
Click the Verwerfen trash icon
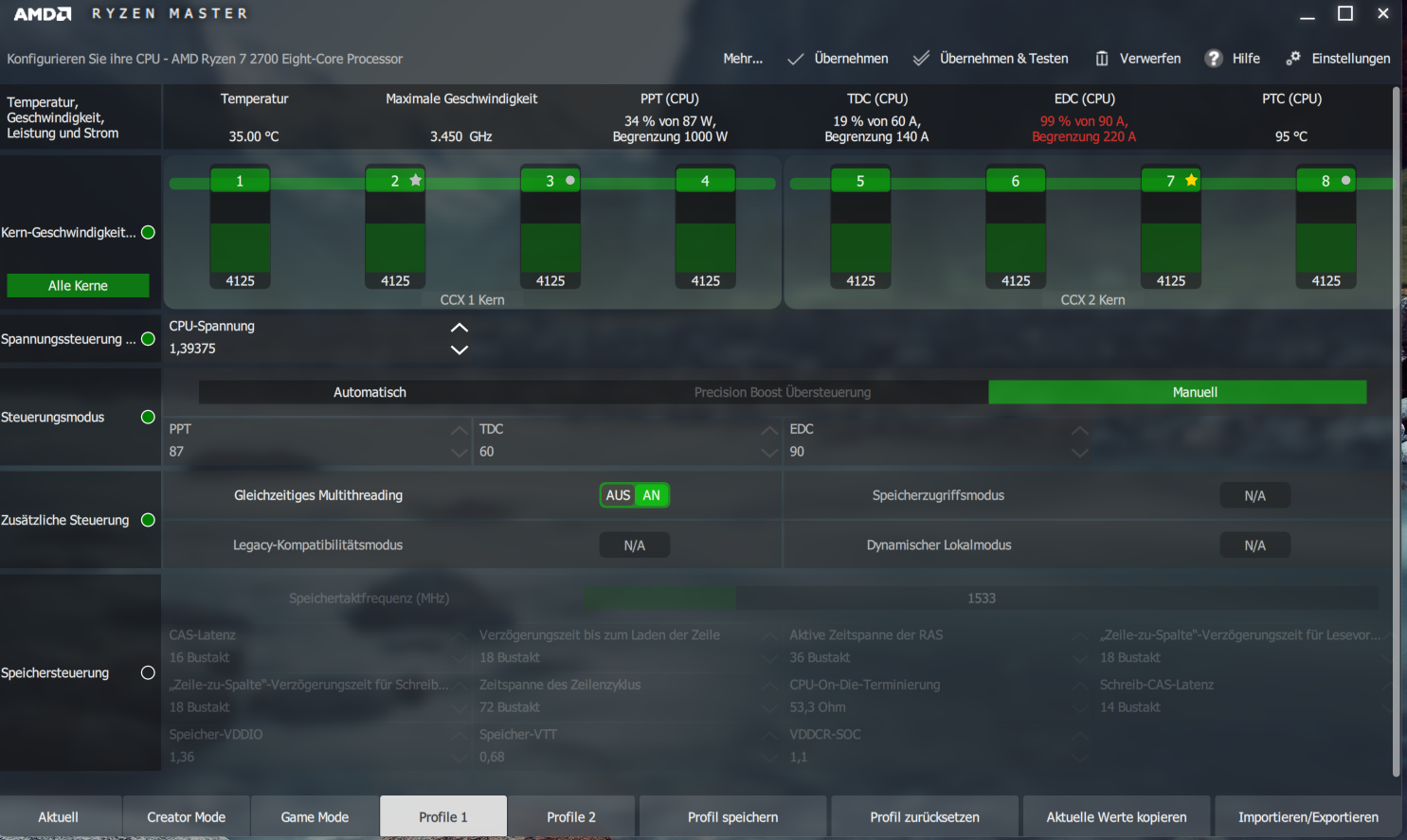[x=1102, y=59]
